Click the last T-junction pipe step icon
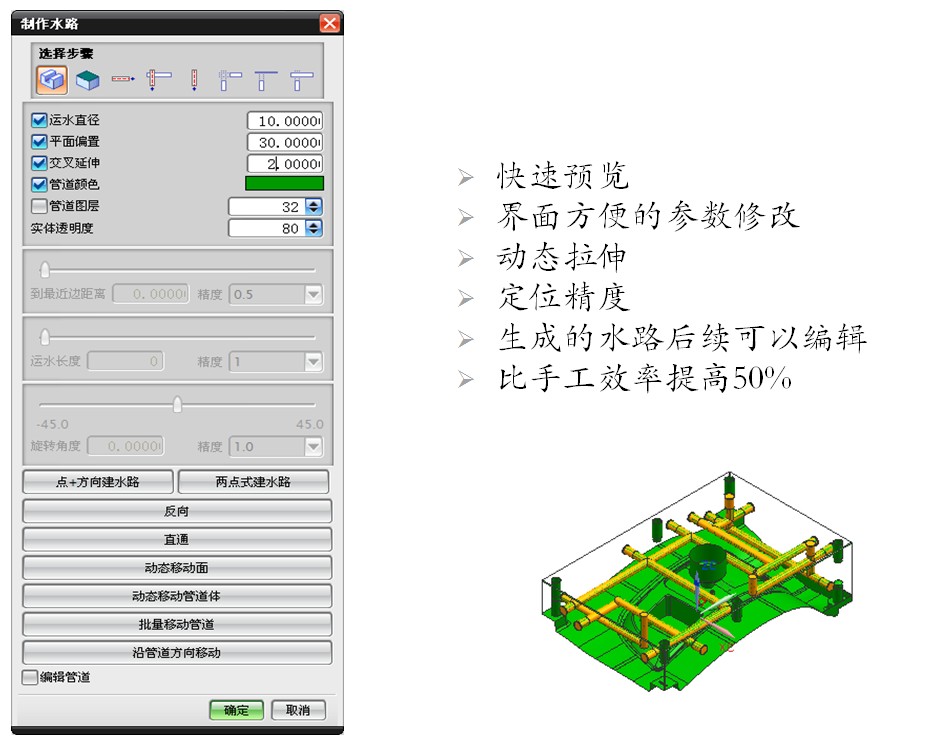940x742 pixels. click(301, 79)
